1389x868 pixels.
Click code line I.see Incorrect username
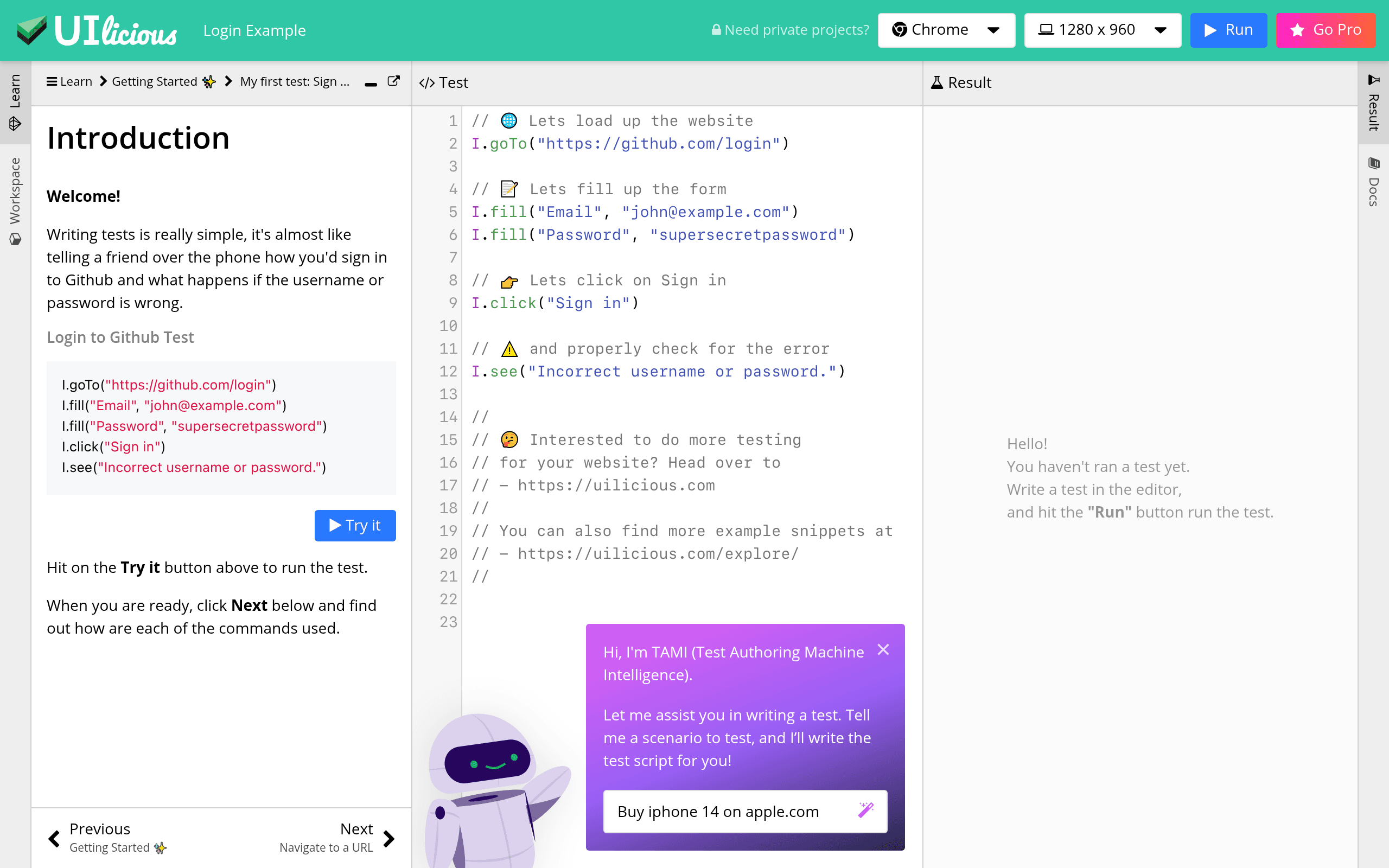(658, 372)
